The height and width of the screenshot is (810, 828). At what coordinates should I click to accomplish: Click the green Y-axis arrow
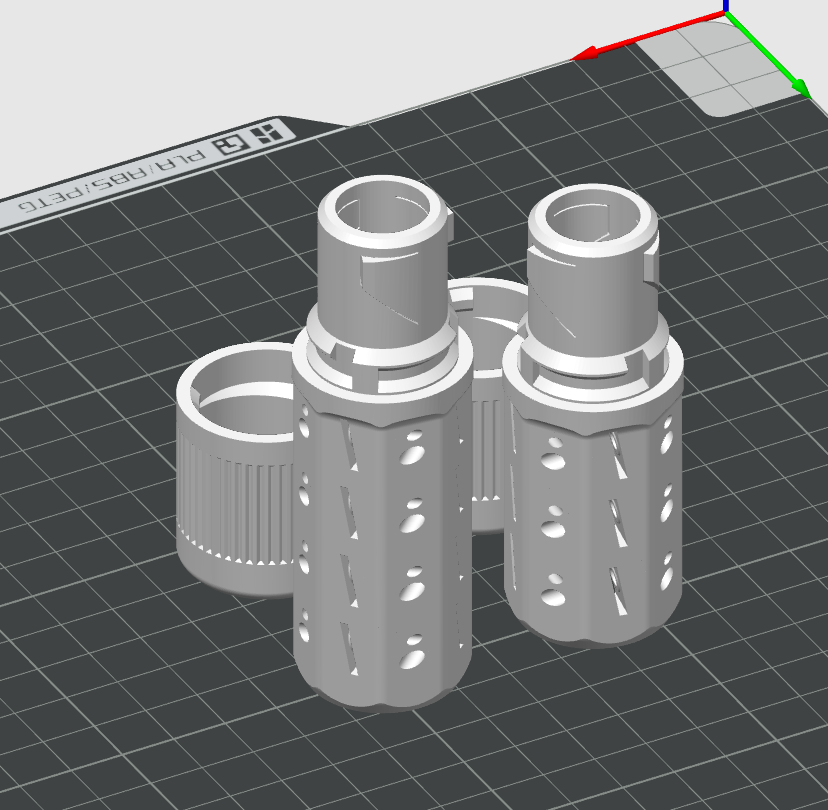click(x=768, y=55)
